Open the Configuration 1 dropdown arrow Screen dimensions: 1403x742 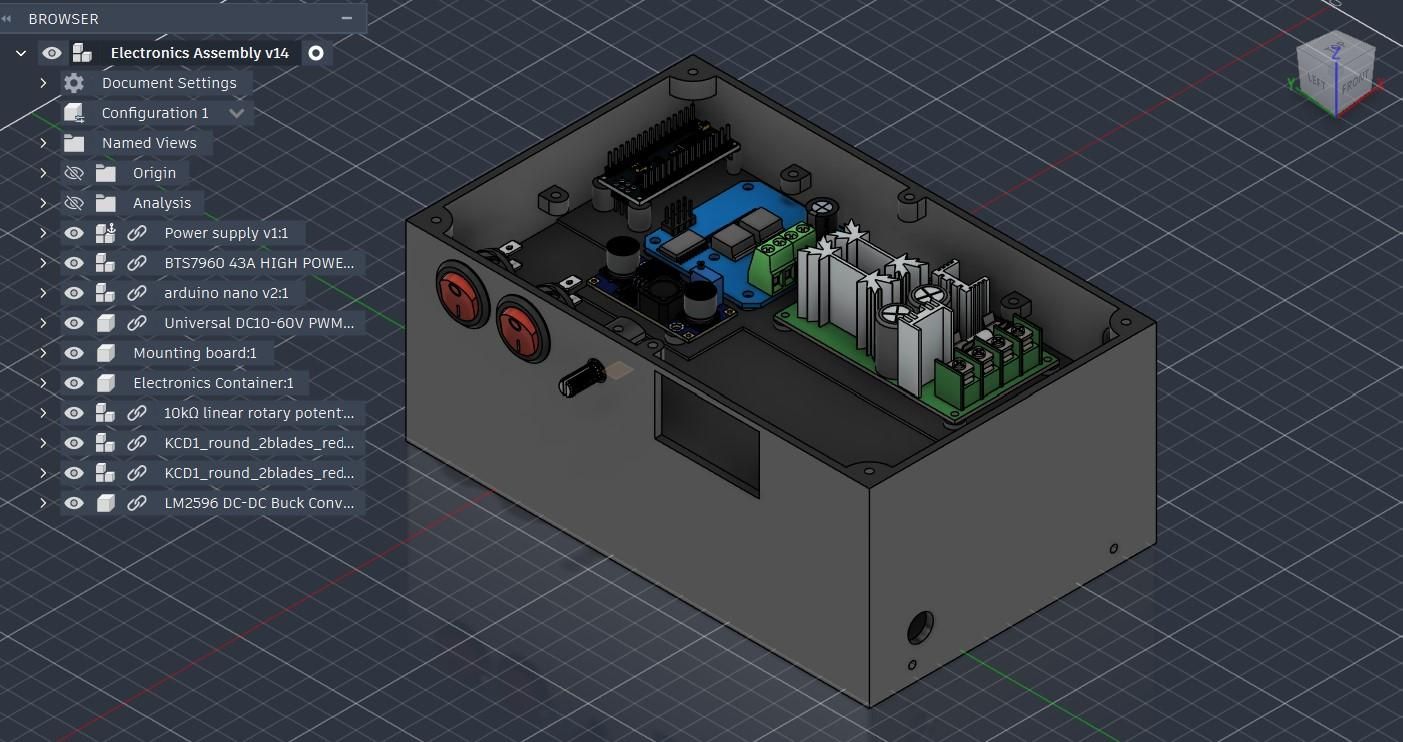237,113
